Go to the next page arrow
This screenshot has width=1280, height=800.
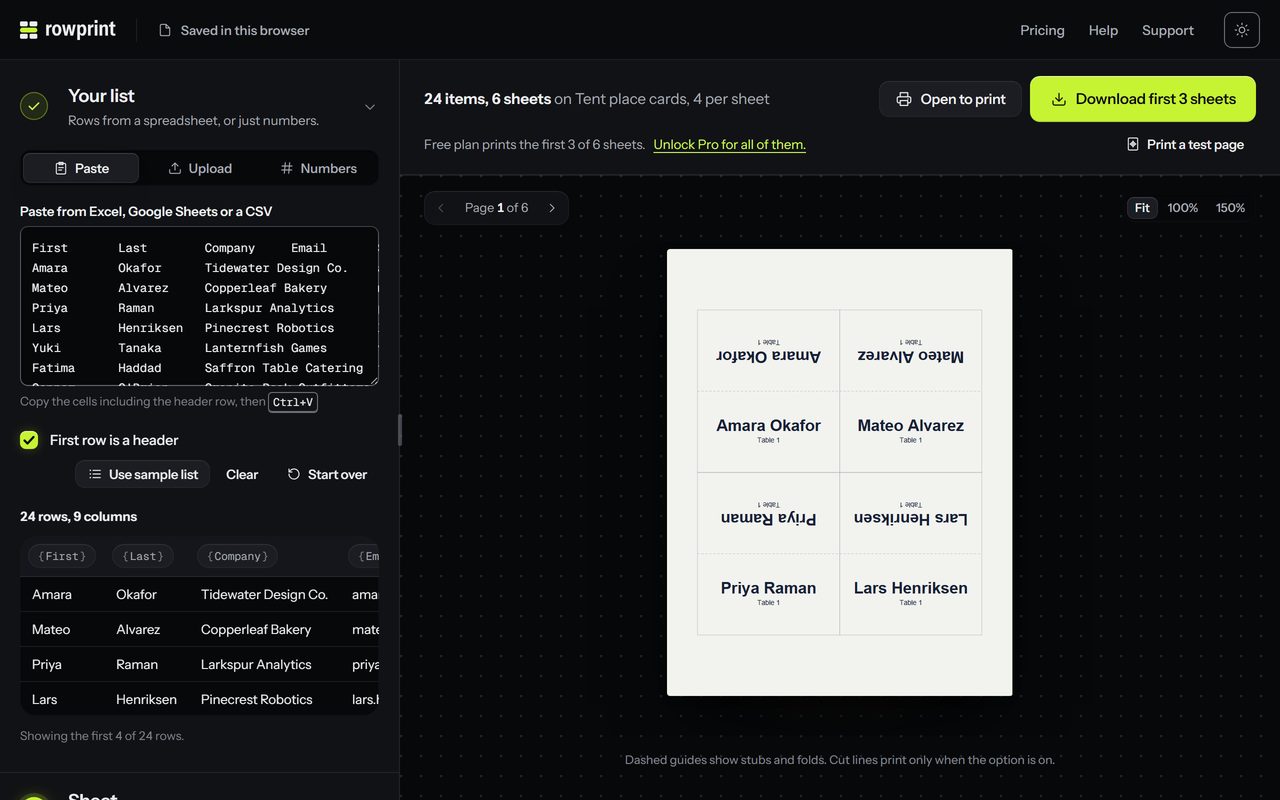click(x=552, y=208)
